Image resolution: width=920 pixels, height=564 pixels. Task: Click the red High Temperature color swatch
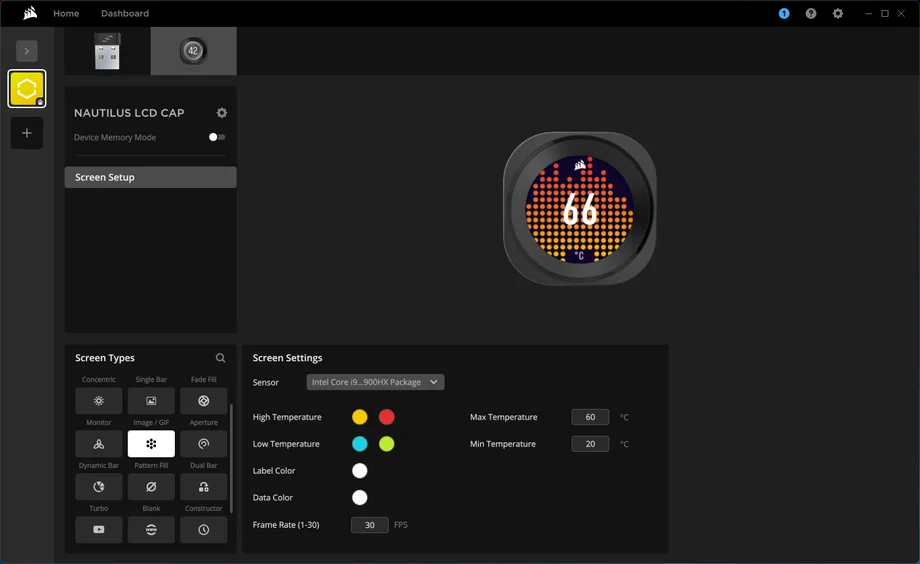pos(386,417)
